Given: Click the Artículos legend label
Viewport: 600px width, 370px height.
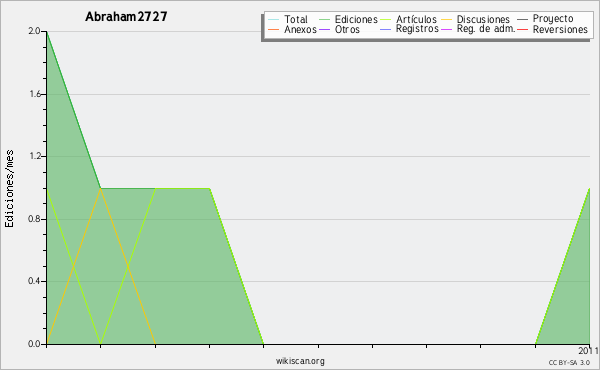Looking at the screenshot, I should 416,19.
